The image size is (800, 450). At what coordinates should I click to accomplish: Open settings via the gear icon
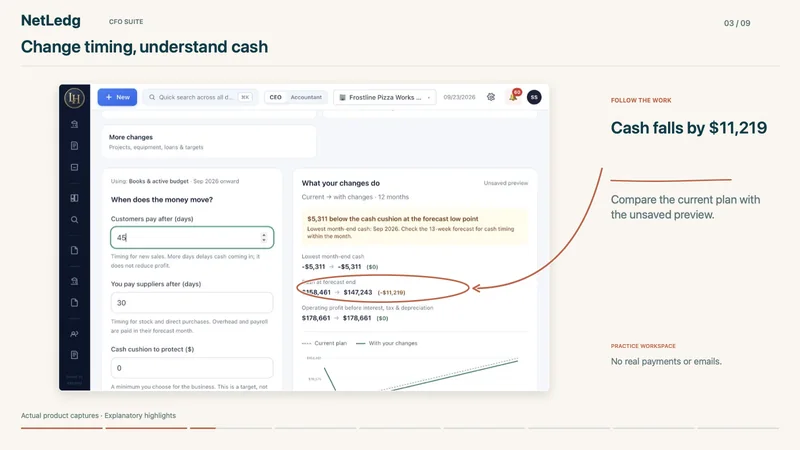491,97
